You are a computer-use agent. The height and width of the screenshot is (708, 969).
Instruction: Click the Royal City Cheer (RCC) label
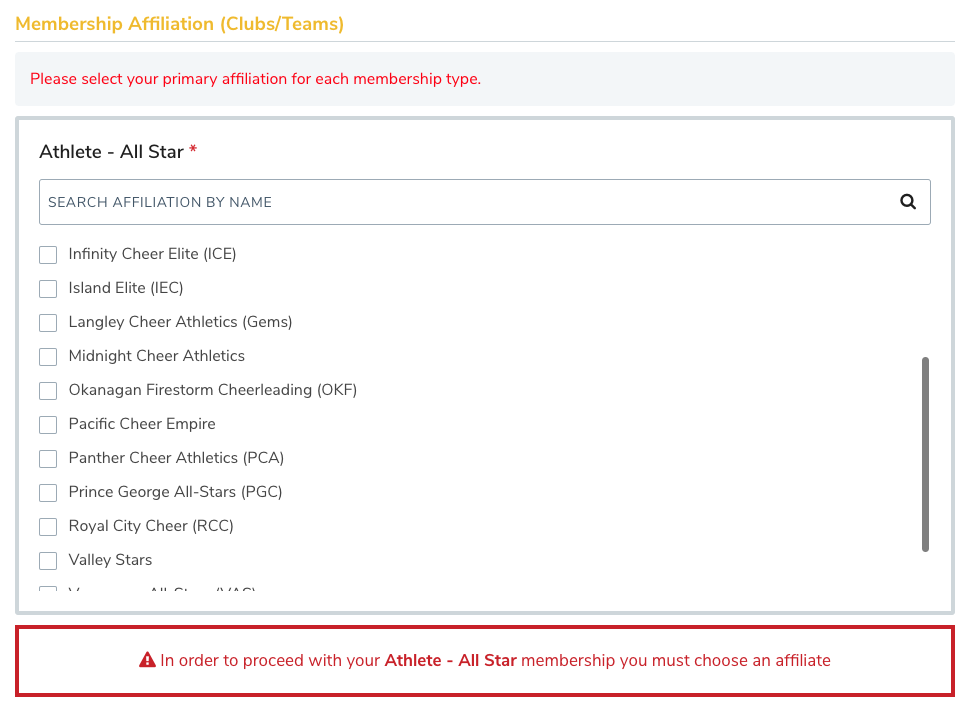tap(151, 526)
